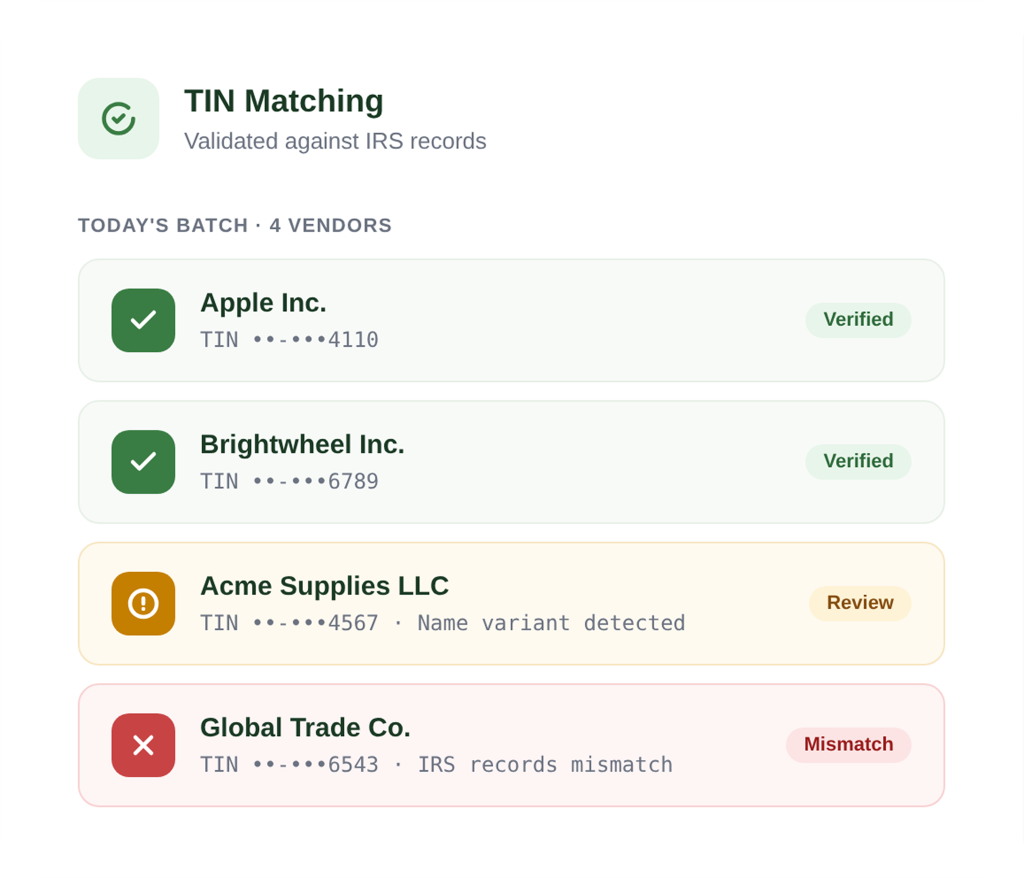
Task: Click Global Trade Co. red X icon
Action: coord(143,745)
